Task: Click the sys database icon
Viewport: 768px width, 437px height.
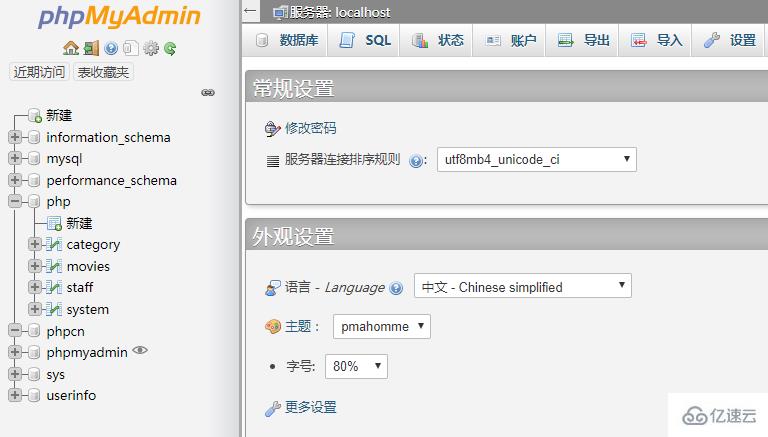Action: pos(34,374)
